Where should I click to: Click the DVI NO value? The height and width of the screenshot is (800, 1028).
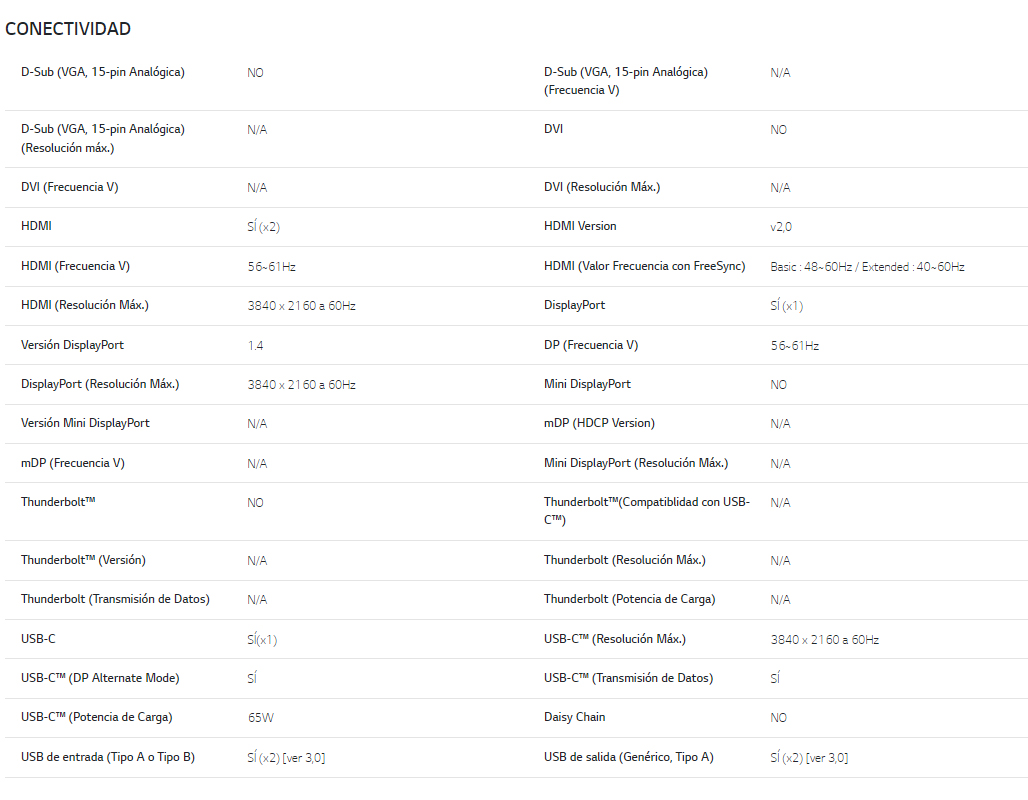(x=778, y=130)
